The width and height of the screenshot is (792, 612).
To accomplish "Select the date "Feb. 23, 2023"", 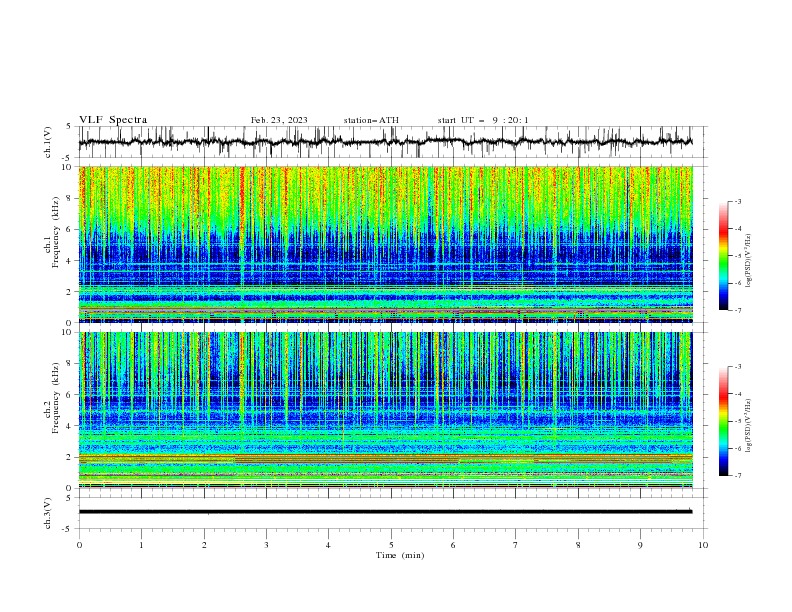I will [x=279, y=120].
